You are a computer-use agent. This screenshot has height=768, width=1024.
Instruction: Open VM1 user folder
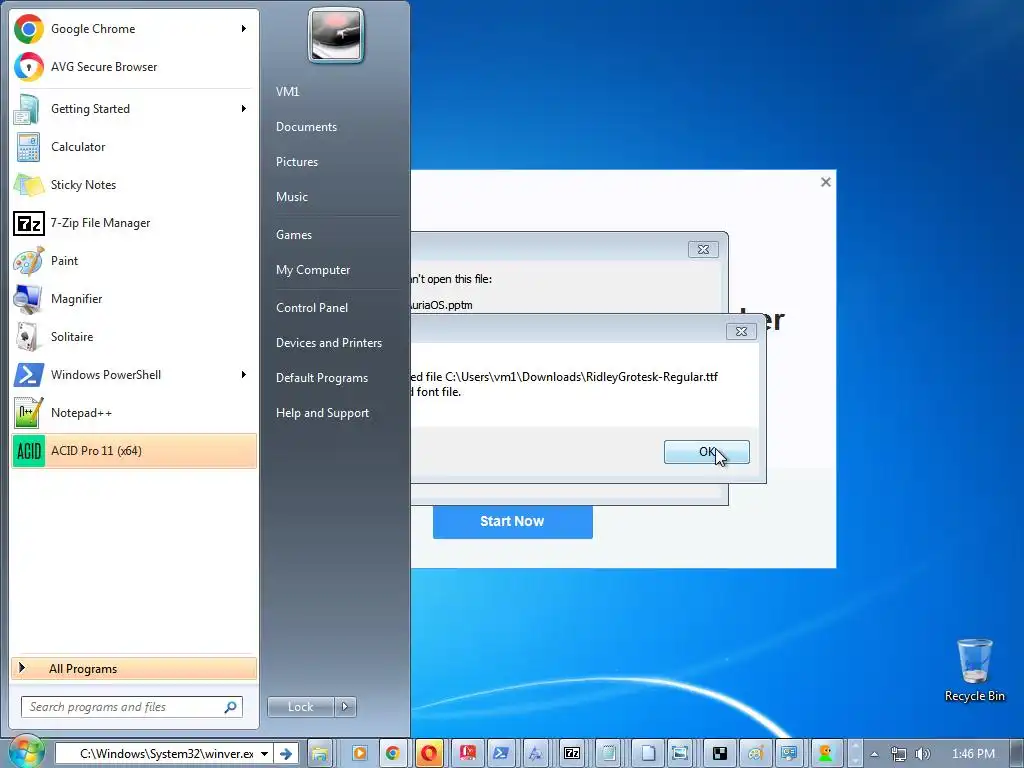pos(287,91)
